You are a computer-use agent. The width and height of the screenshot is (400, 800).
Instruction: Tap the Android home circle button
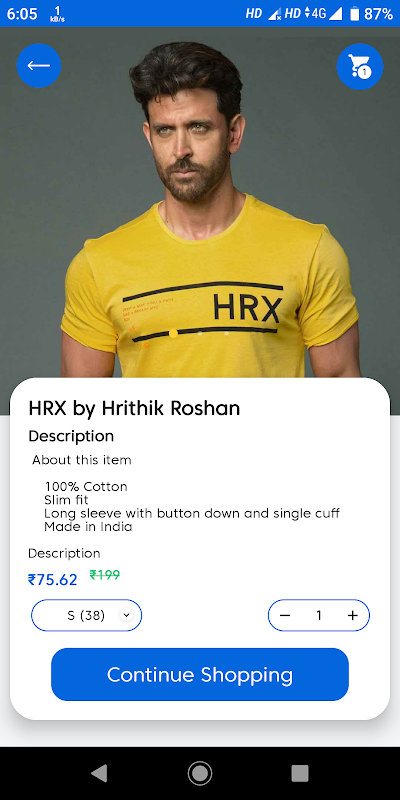coord(200,773)
